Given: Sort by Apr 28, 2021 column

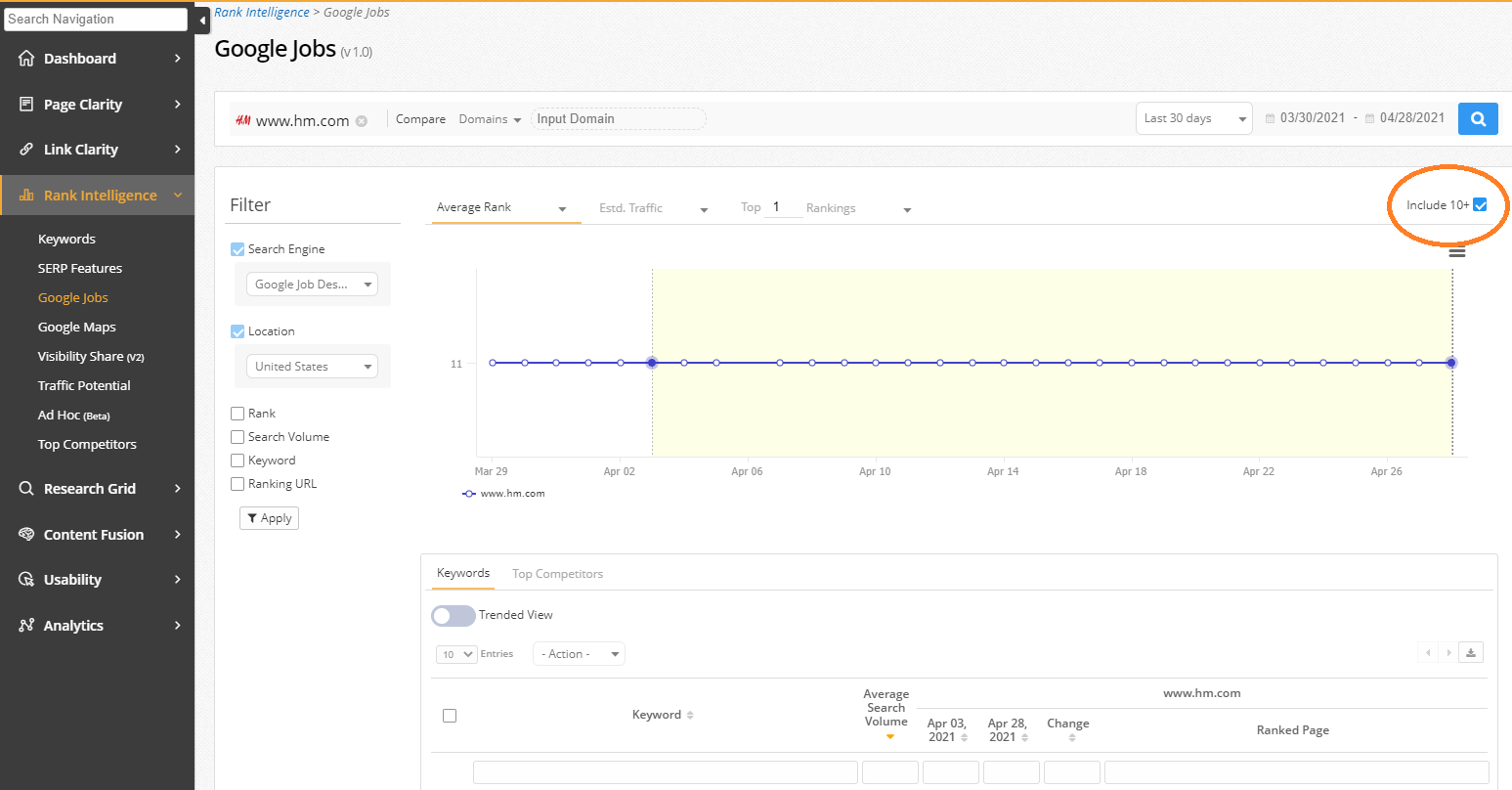Looking at the screenshot, I should click(x=1025, y=737).
